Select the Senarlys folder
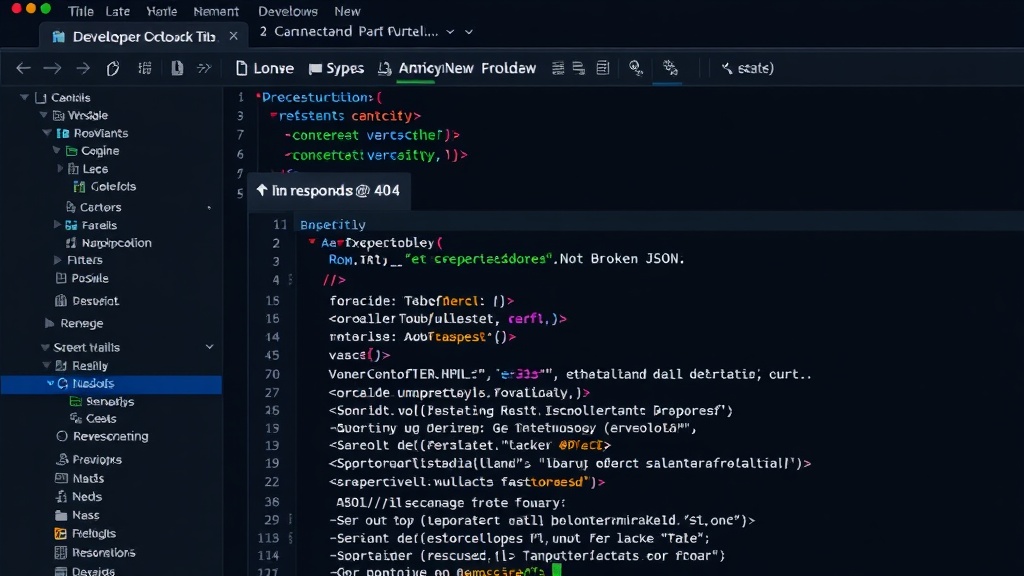 (101, 402)
